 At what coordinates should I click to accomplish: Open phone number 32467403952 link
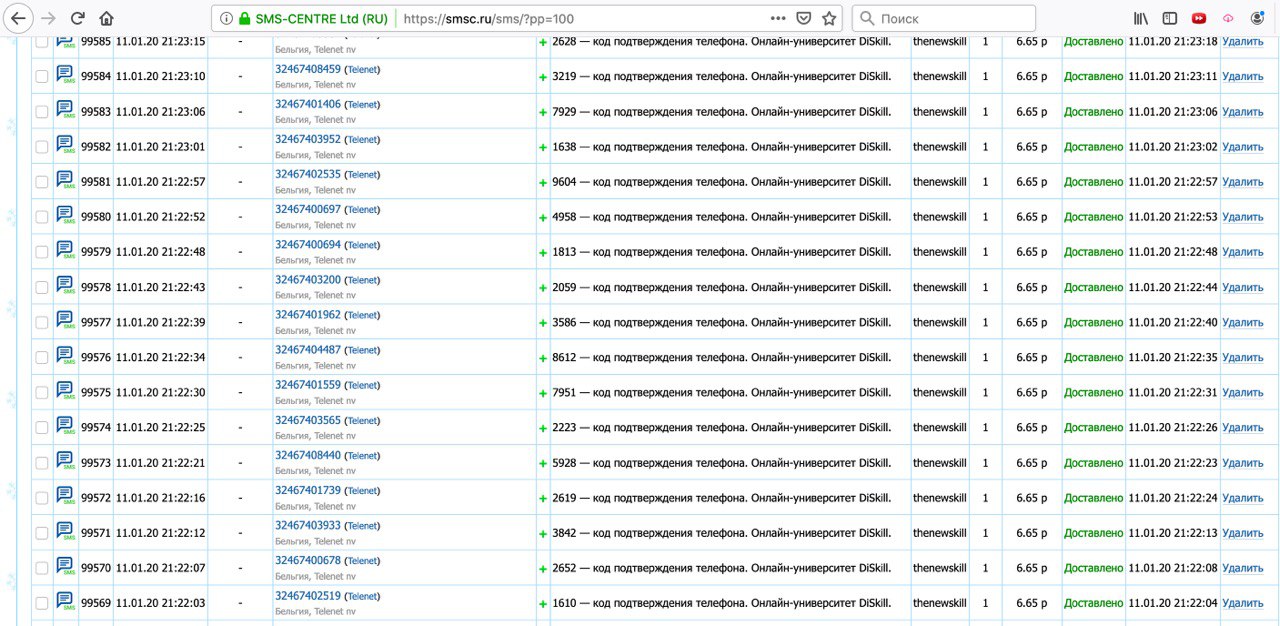click(308, 139)
